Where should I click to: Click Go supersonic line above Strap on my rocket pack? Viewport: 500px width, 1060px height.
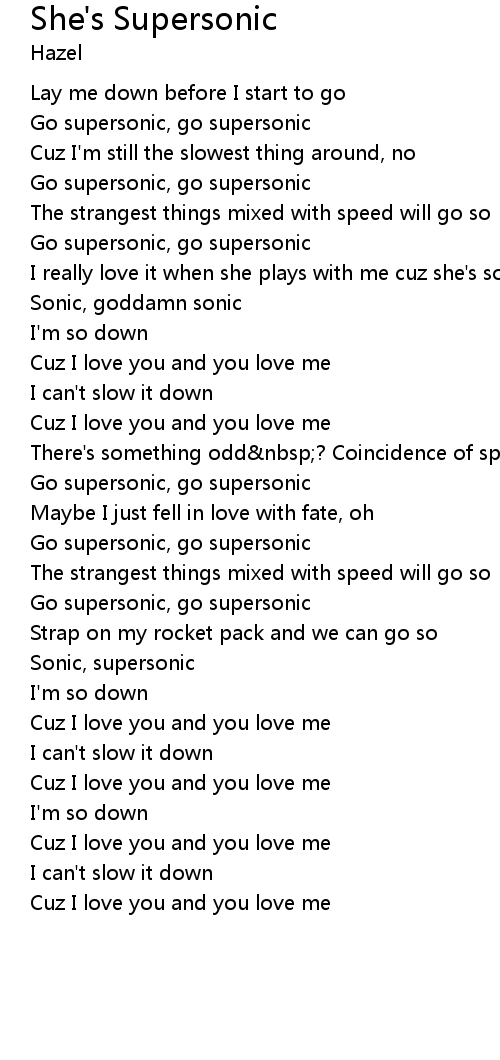coord(171,603)
